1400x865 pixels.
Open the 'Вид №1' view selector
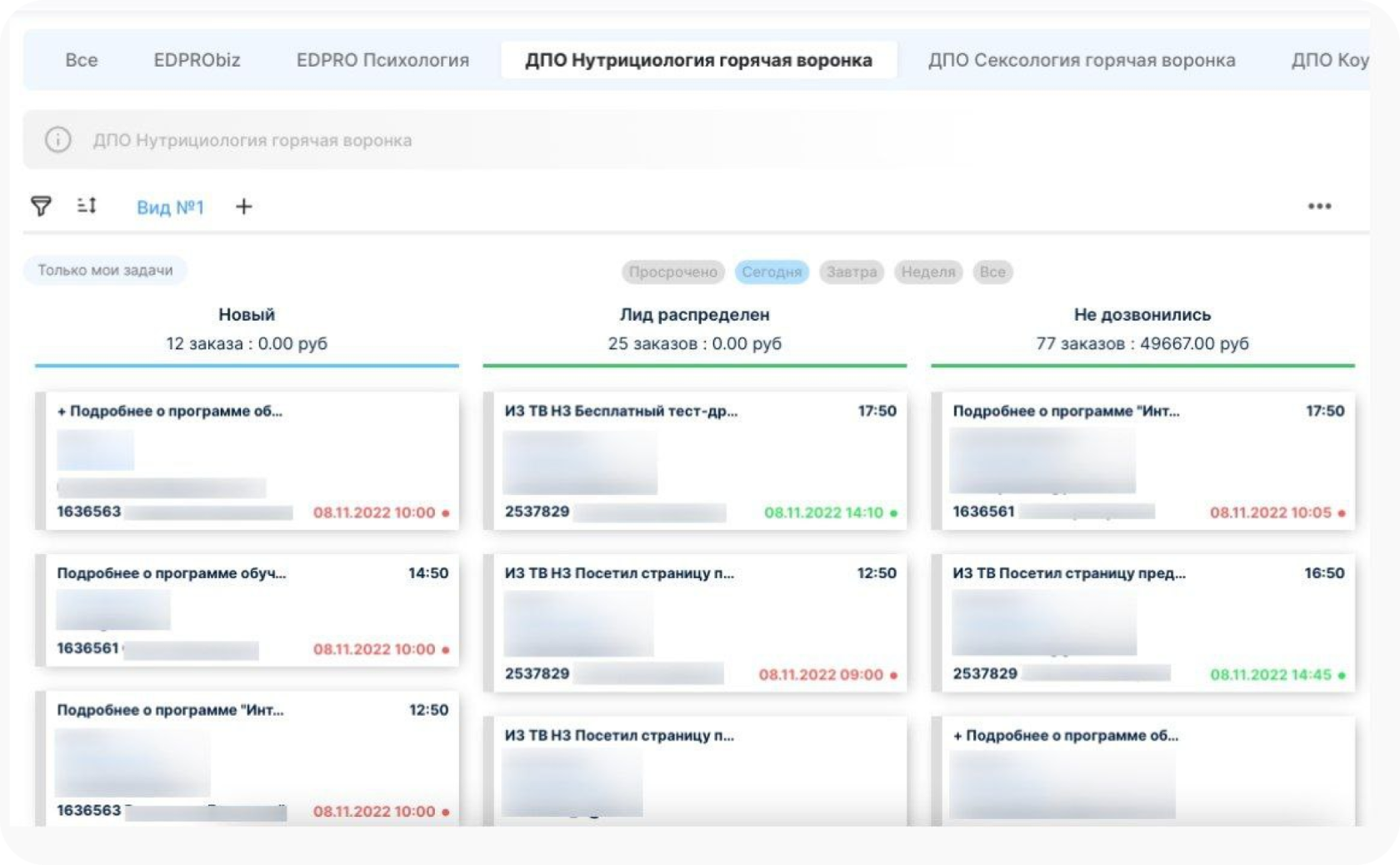pos(169,207)
